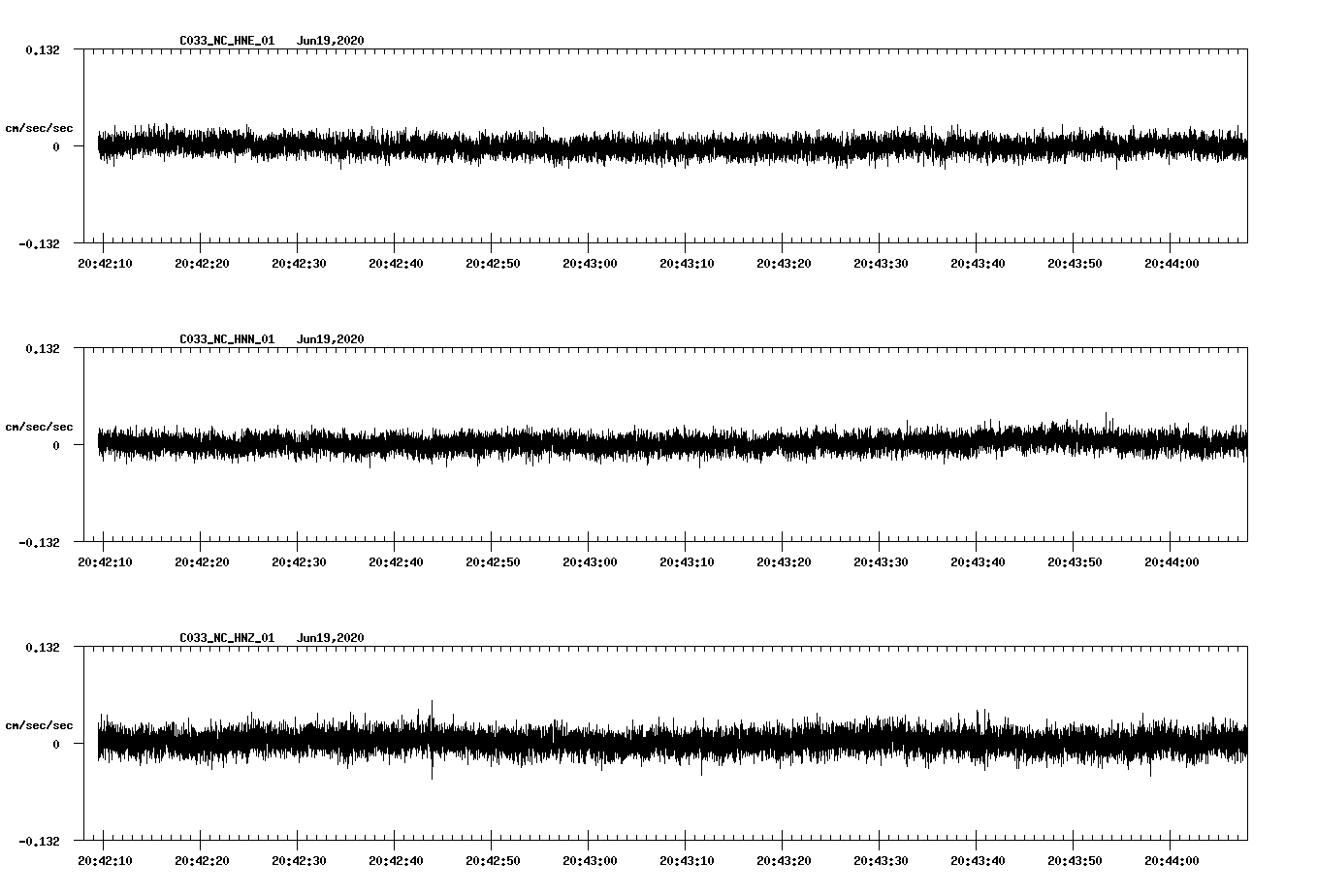
Task: Click time label 20:42:10 under HNE plot
Action: [105, 264]
